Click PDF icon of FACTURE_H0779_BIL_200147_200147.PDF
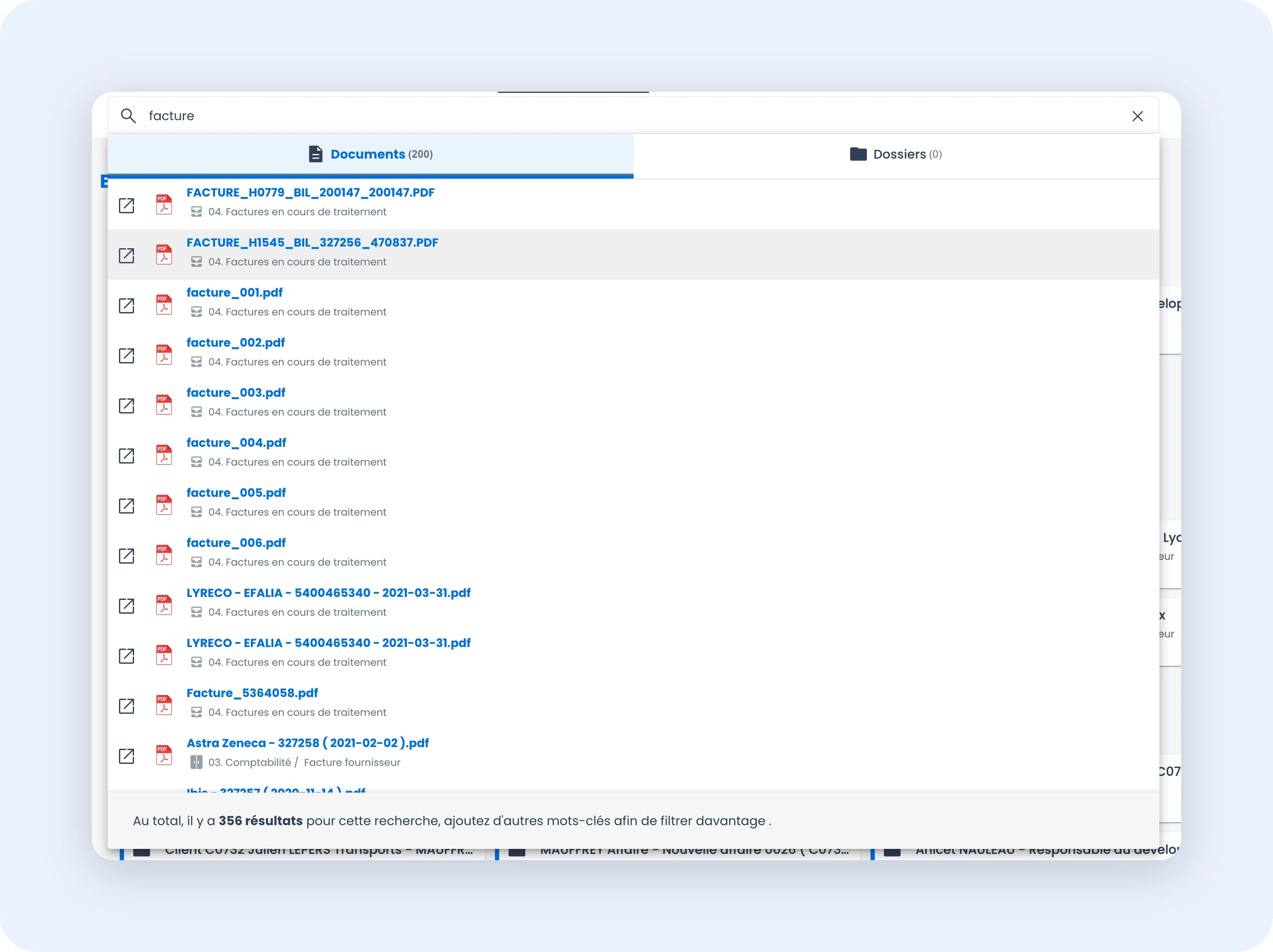This screenshot has width=1273, height=952. point(164,204)
